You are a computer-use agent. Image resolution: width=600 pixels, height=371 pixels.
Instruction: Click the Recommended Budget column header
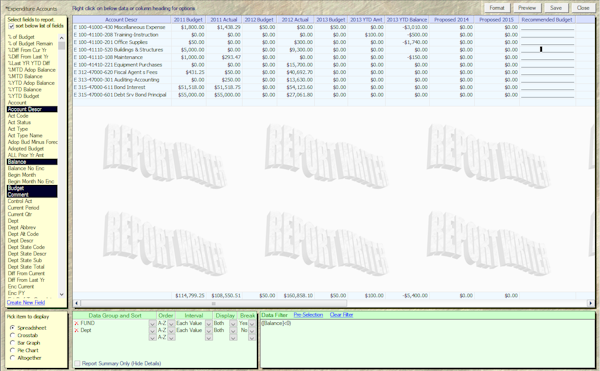(547, 20)
